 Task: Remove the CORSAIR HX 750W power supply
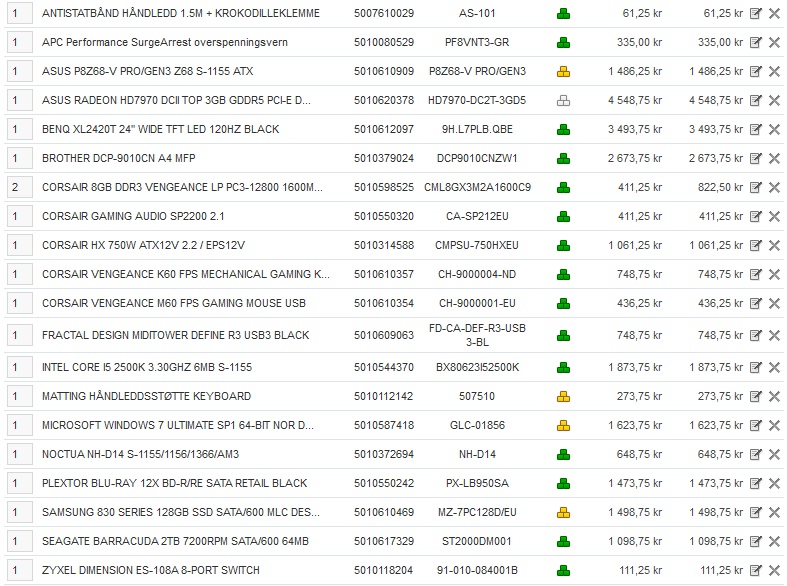point(774,245)
